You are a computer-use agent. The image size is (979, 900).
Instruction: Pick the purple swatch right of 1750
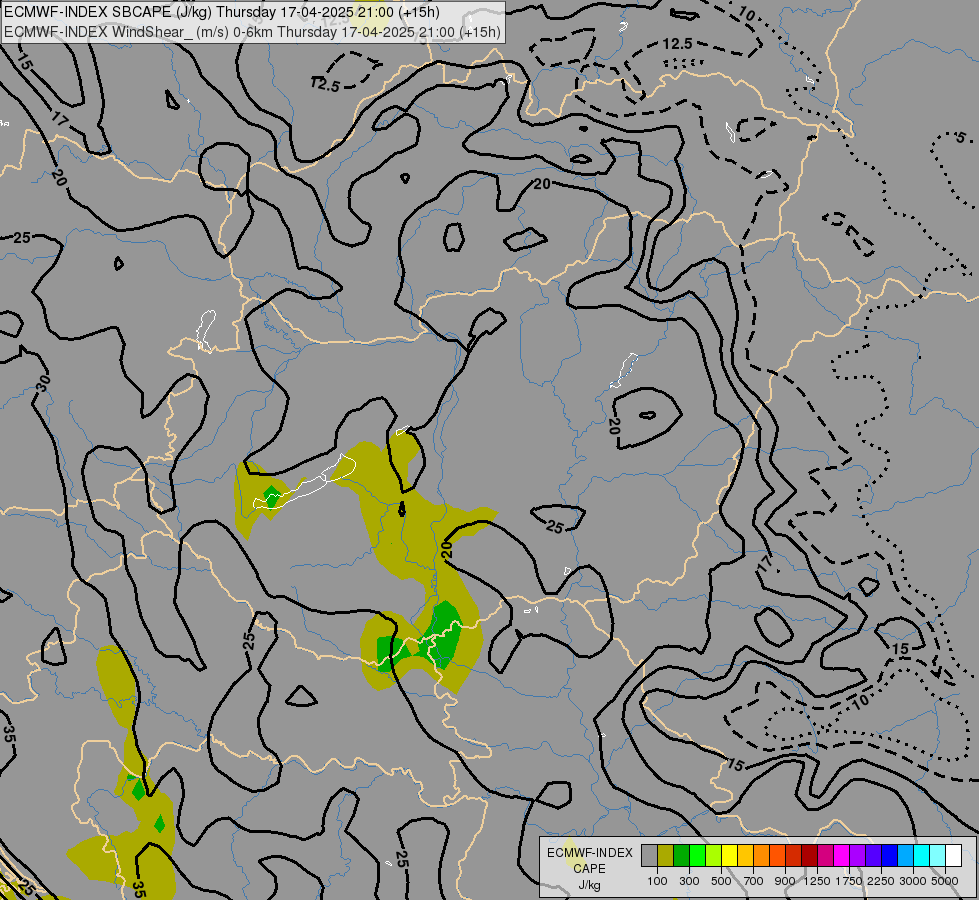[858, 855]
